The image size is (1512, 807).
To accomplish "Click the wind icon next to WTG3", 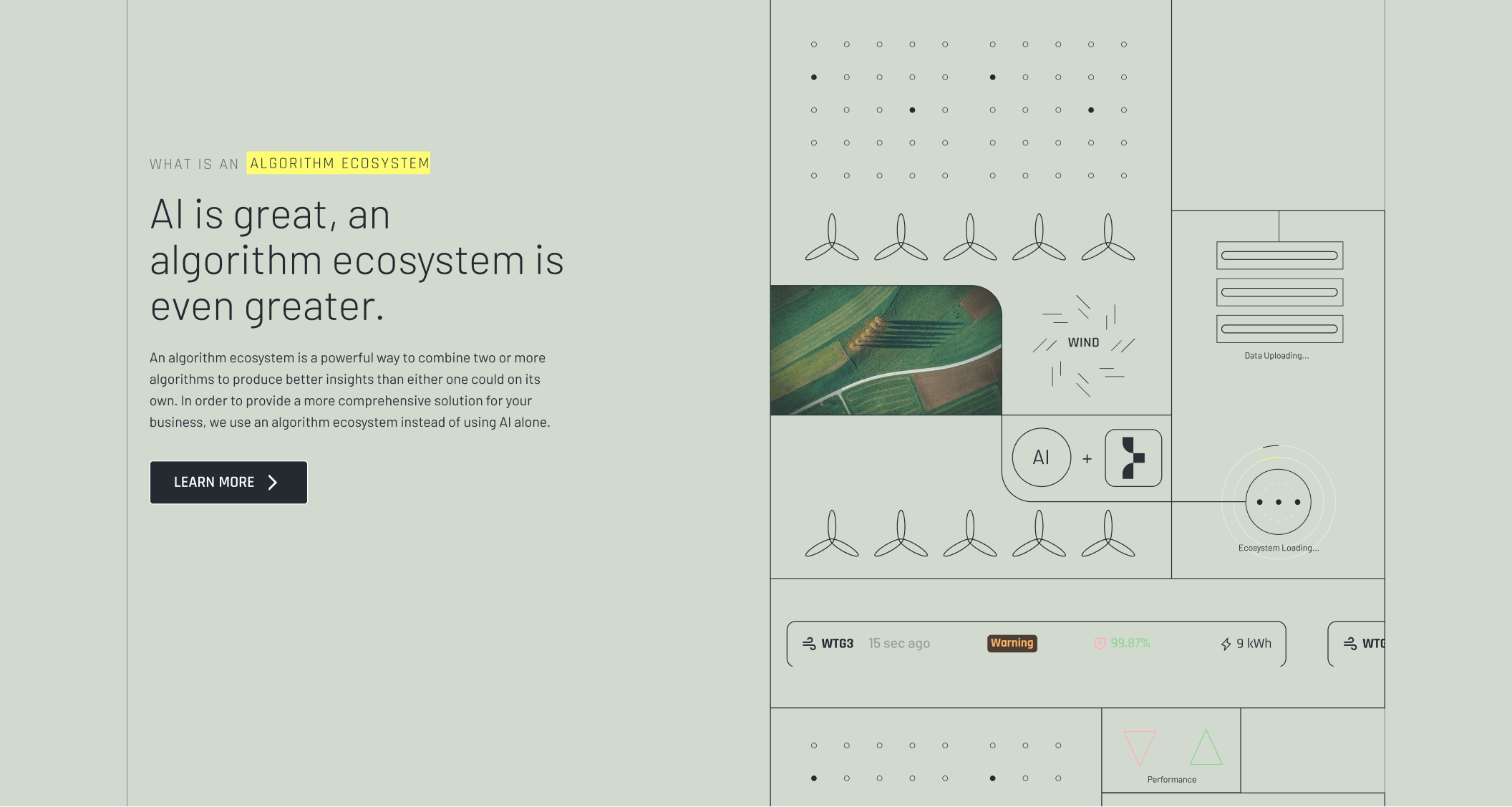I will [809, 644].
